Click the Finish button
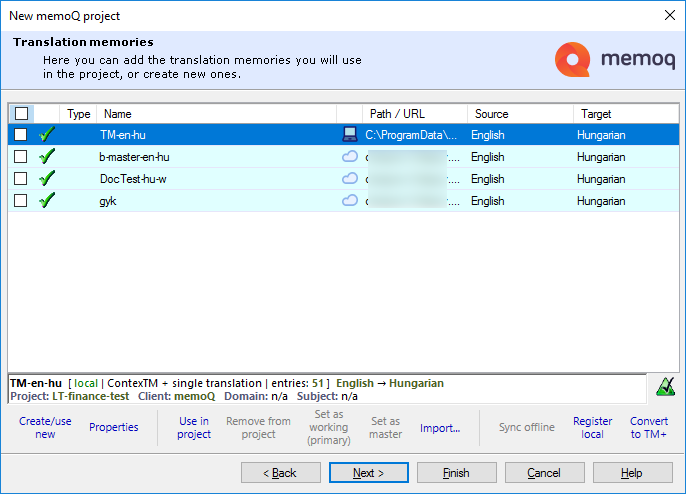 coord(456,473)
